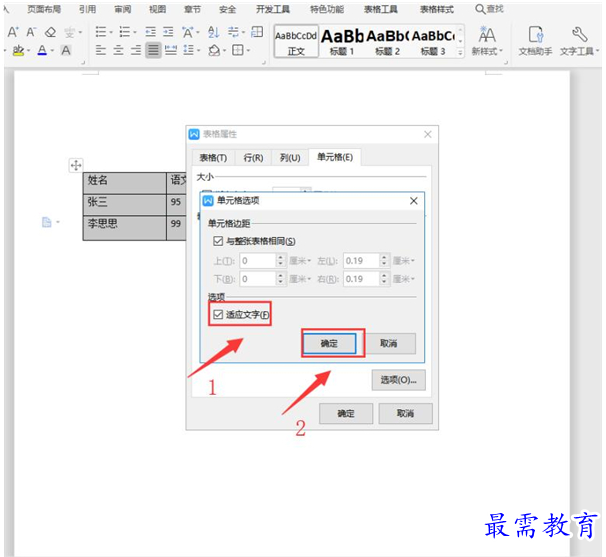606x557 pixels.
Task: Click the align left icon
Action: pos(100,50)
